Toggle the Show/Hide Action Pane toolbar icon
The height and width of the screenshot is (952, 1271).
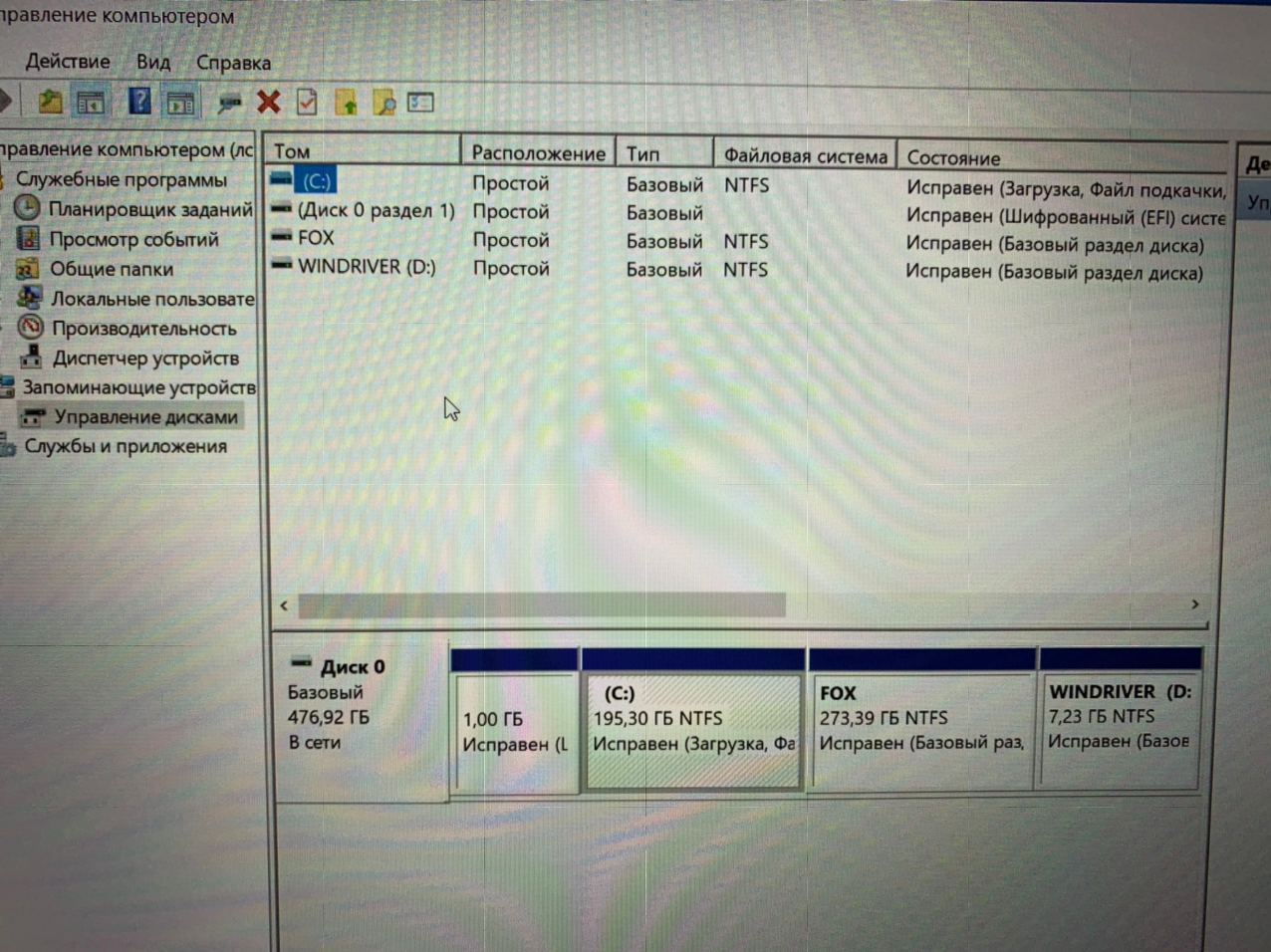coord(180,102)
